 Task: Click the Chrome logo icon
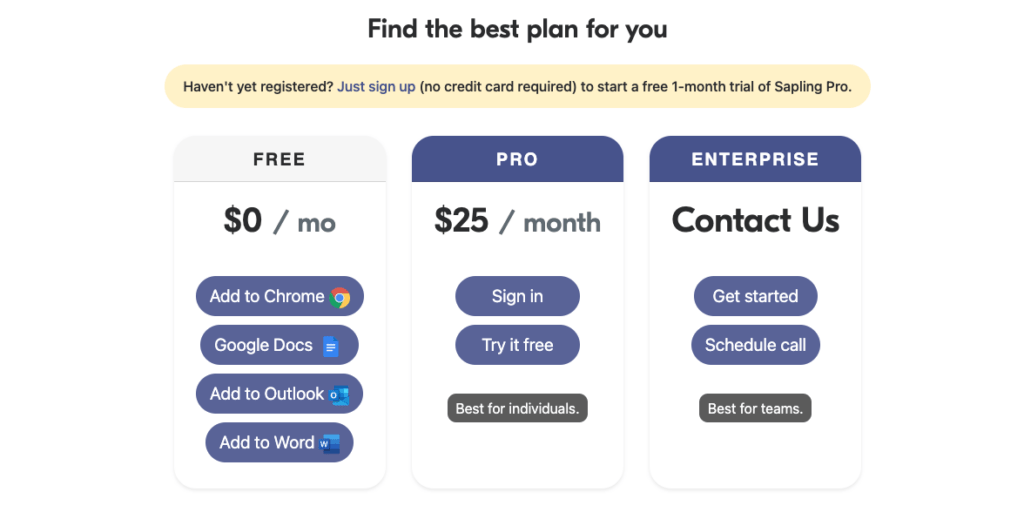tap(340, 297)
